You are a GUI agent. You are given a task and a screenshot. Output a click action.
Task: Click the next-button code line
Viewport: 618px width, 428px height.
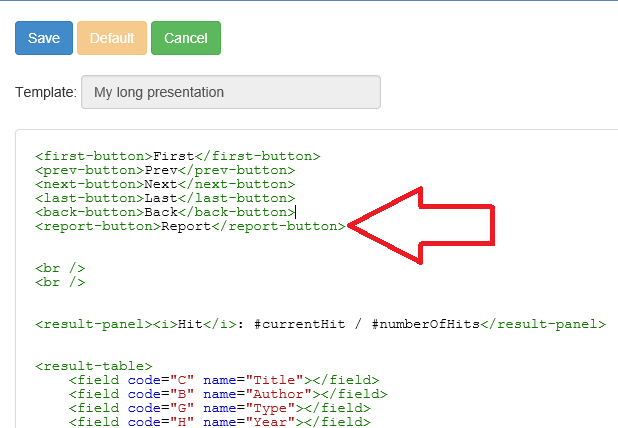click(165, 184)
